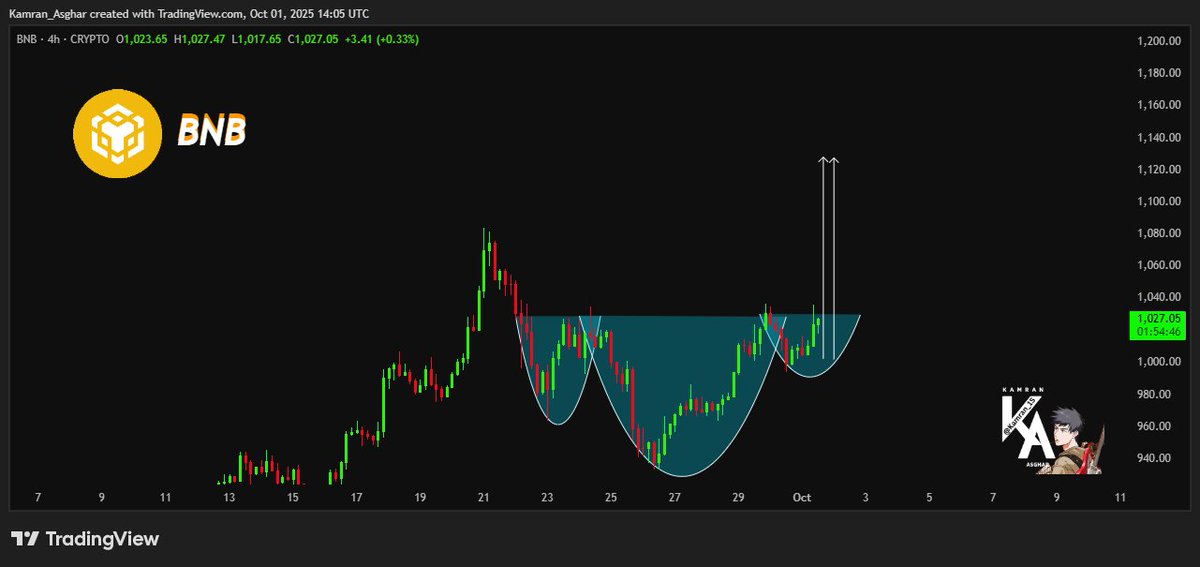Click the yellow BNB coin logo
1200x567 pixels.
tap(118, 132)
